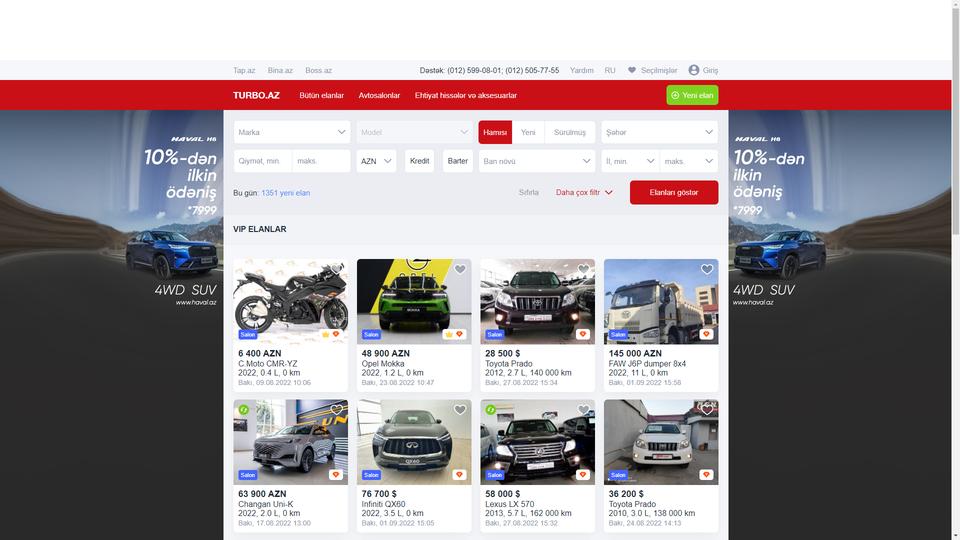Open the Bina.az site link
Screen dimensions: 960x540
pyautogui.click(x=280, y=70)
